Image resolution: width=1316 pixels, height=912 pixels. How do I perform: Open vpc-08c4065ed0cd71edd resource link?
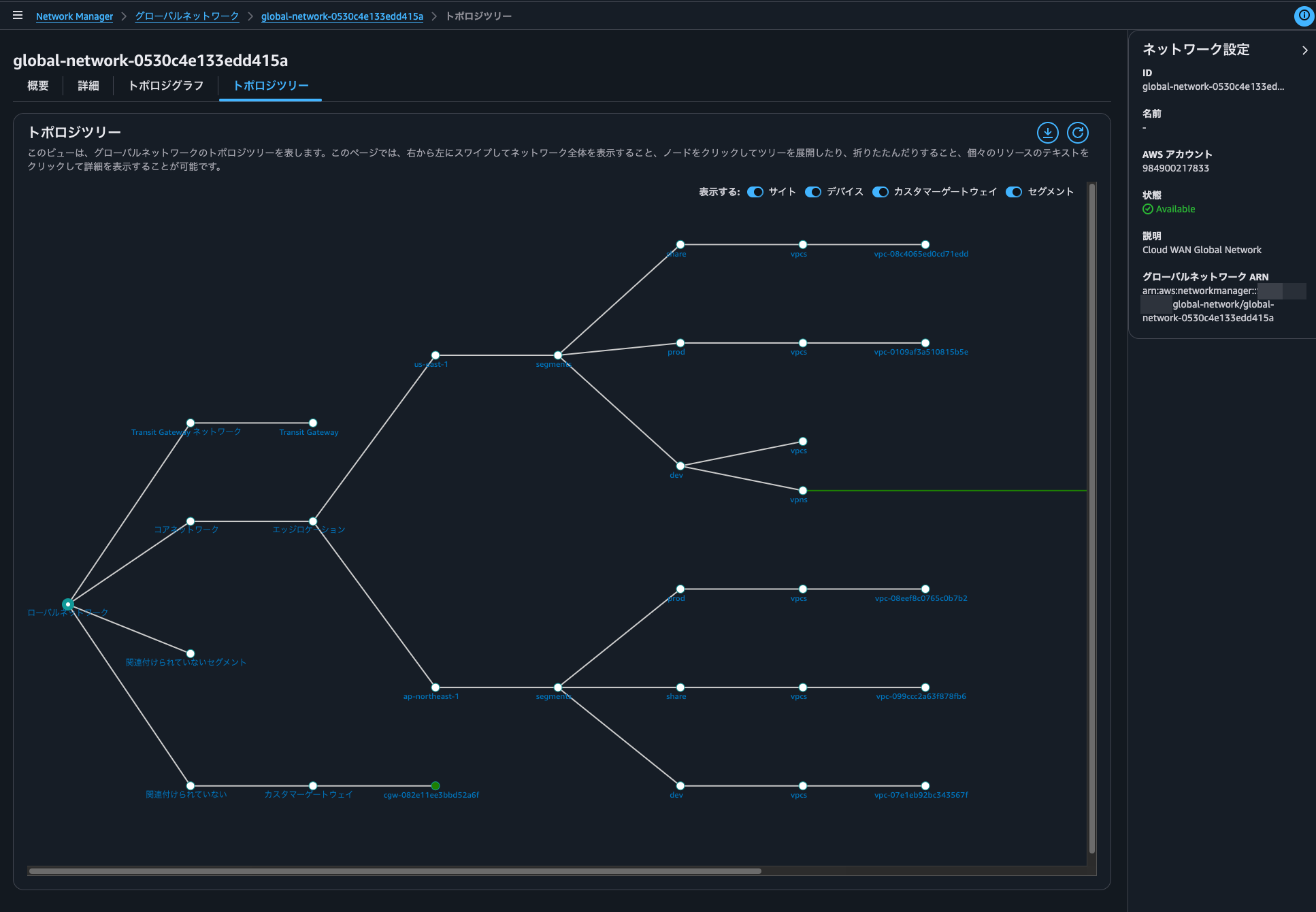[x=921, y=254]
